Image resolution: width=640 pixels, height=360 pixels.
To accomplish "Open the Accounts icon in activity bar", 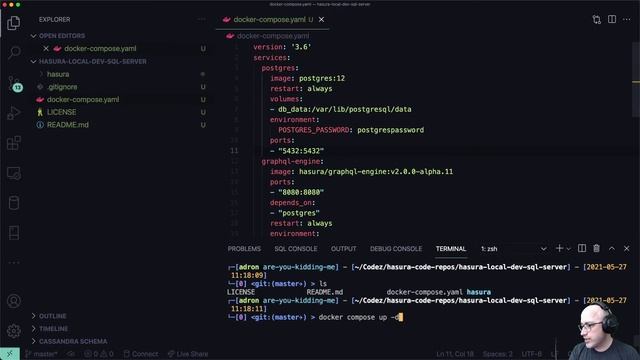I will point(13,301).
